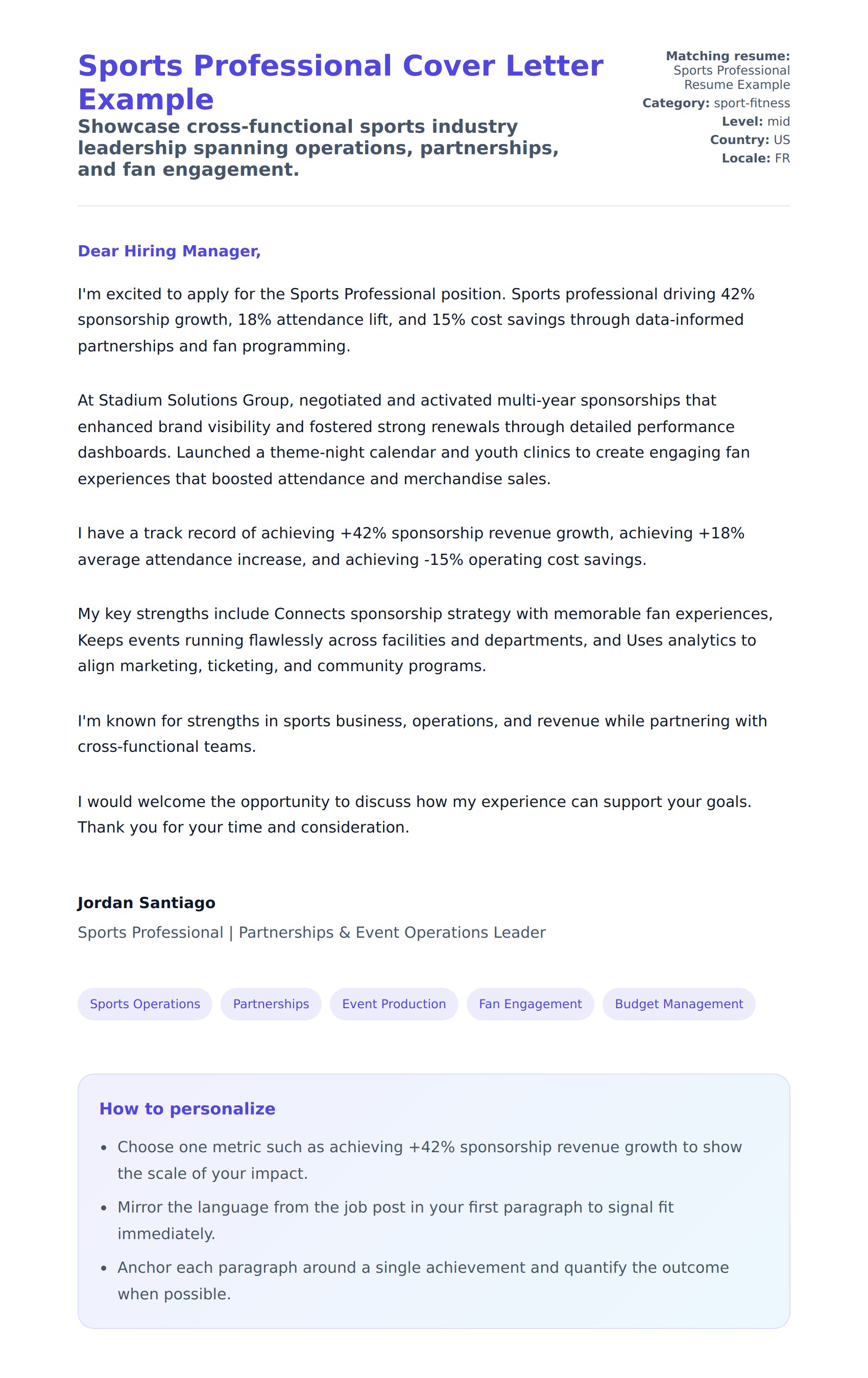
Task: Click the Stadium Solutions Group paragraph
Action: [413, 439]
